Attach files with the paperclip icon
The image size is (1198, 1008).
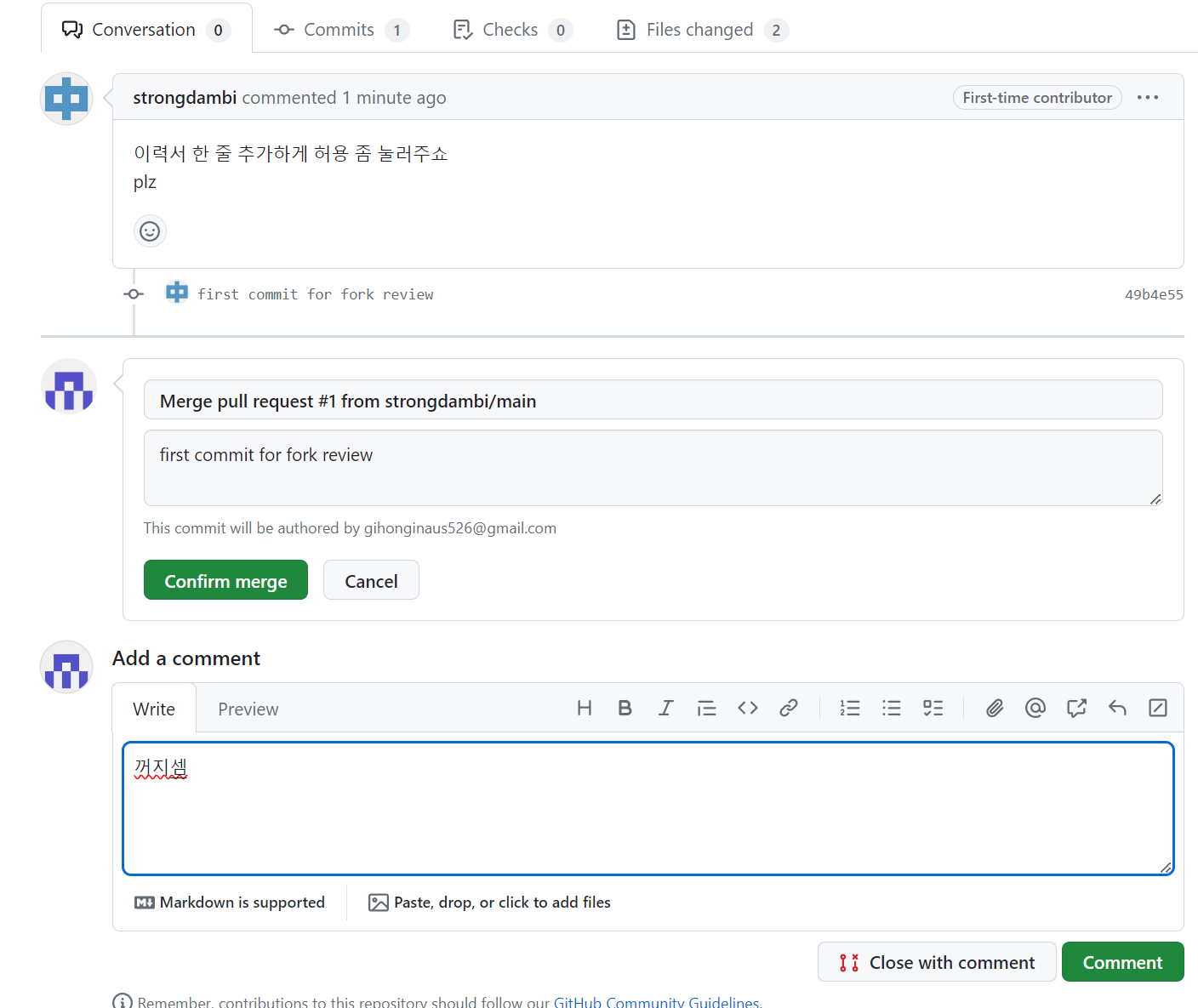[995, 708]
